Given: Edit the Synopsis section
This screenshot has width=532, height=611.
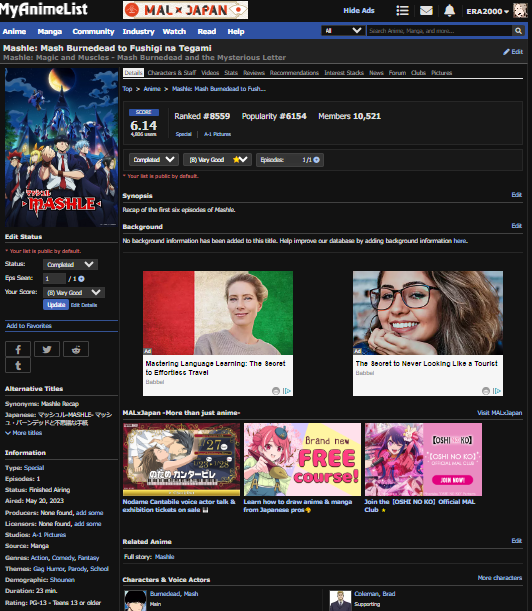Looking at the screenshot, I should 516,194.
